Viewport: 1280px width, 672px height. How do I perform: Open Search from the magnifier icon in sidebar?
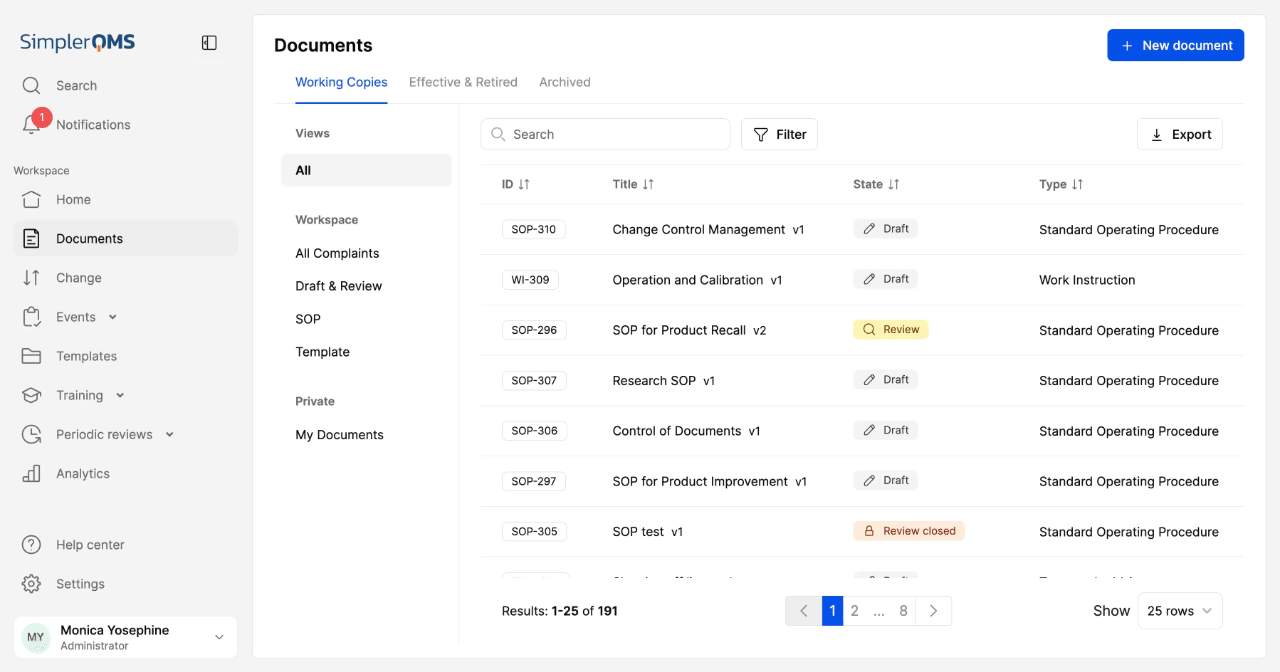31,86
